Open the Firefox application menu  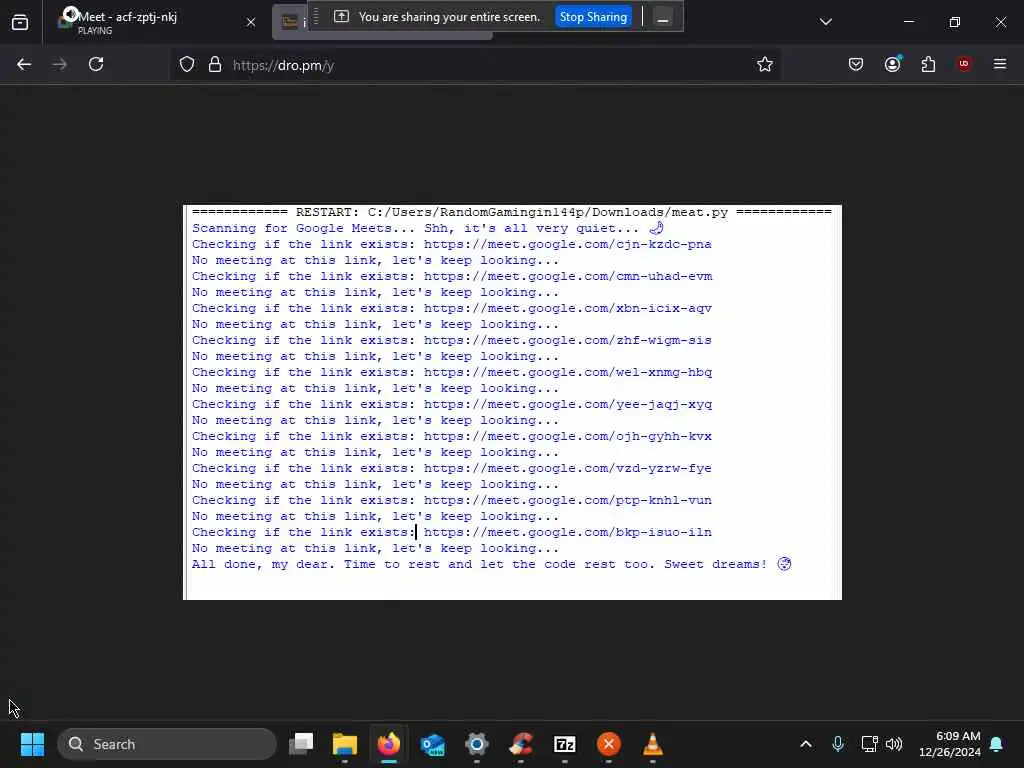(x=1000, y=64)
